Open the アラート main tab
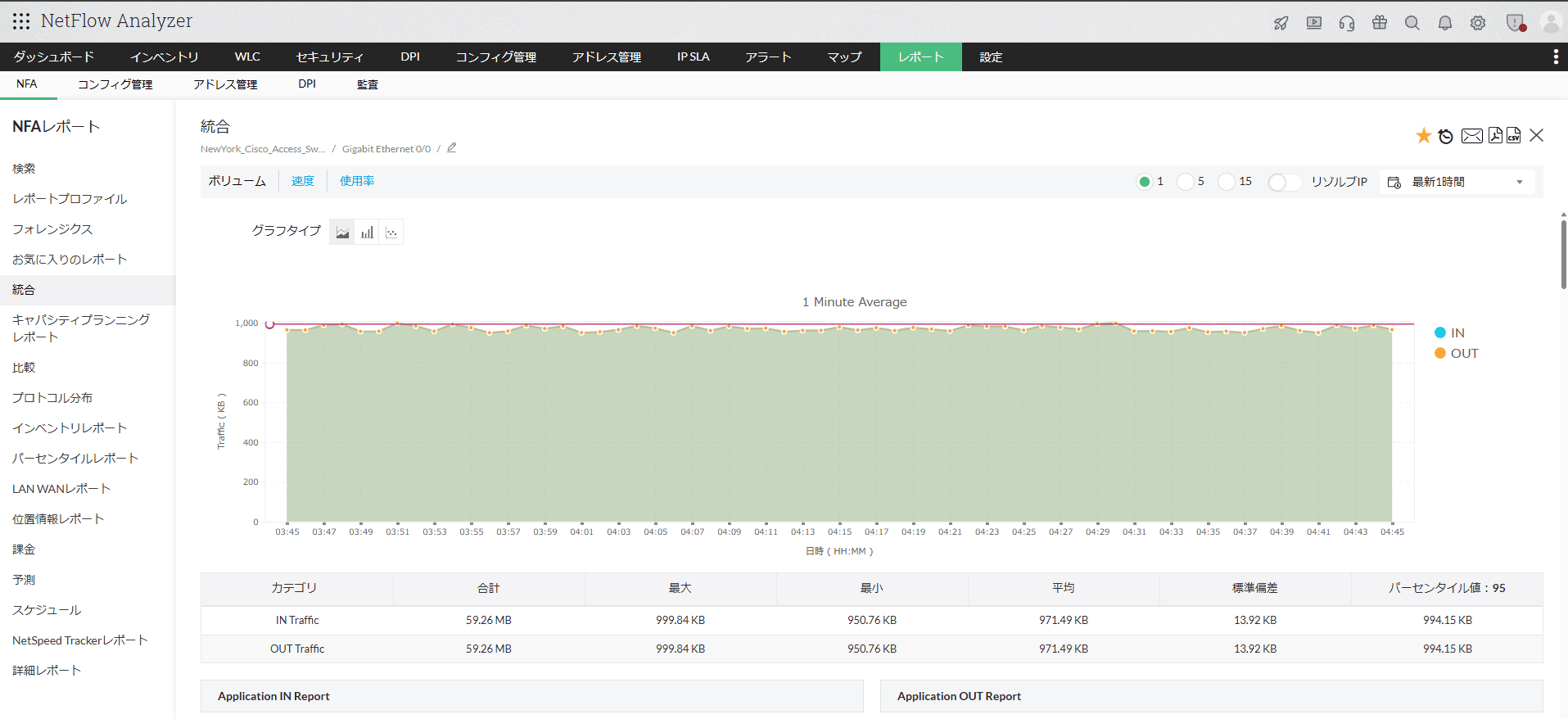Image resolution: width=1568 pixels, height=719 pixels. pos(768,57)
